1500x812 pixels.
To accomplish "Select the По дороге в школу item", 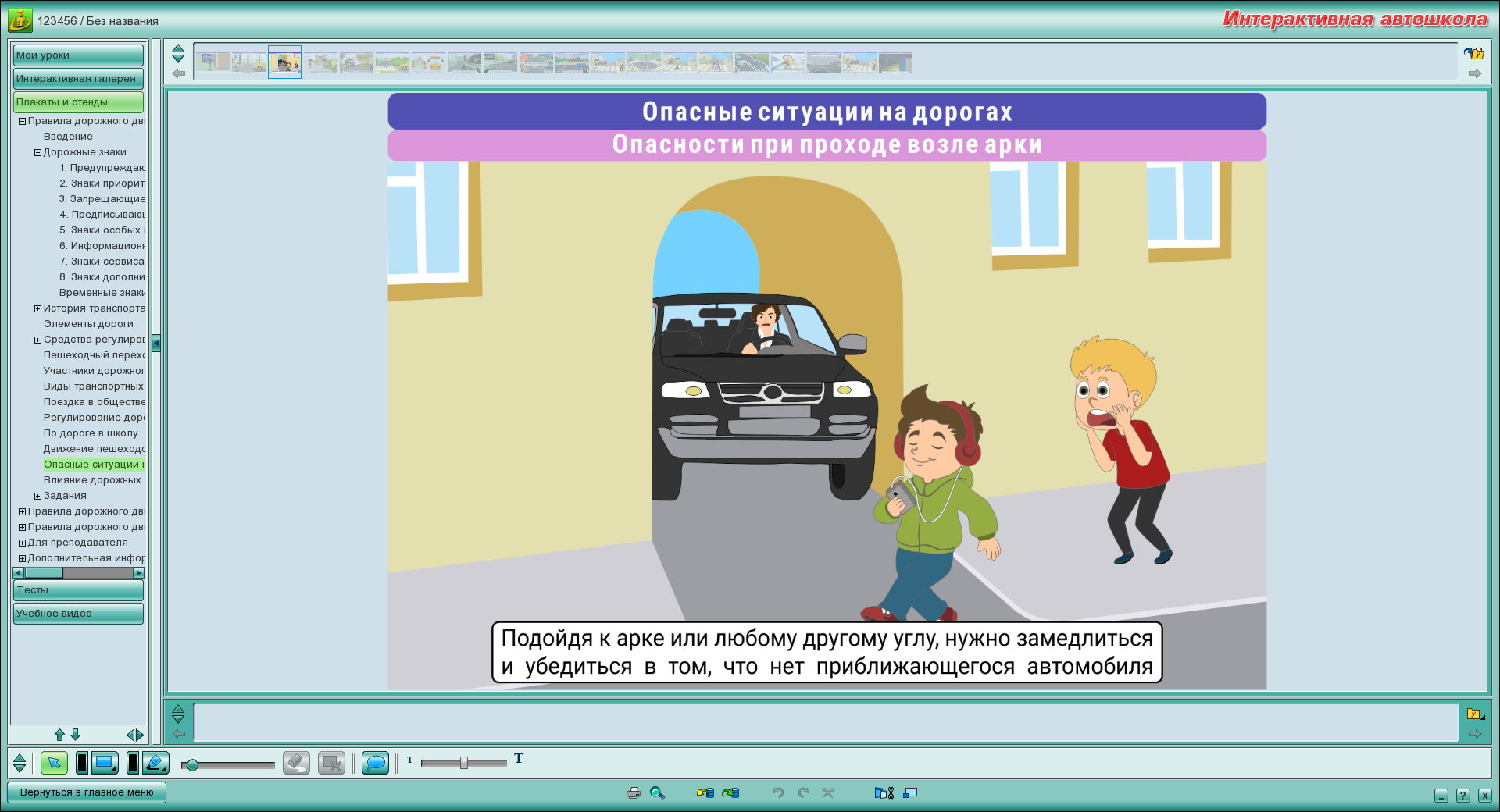I will point(91,433).
